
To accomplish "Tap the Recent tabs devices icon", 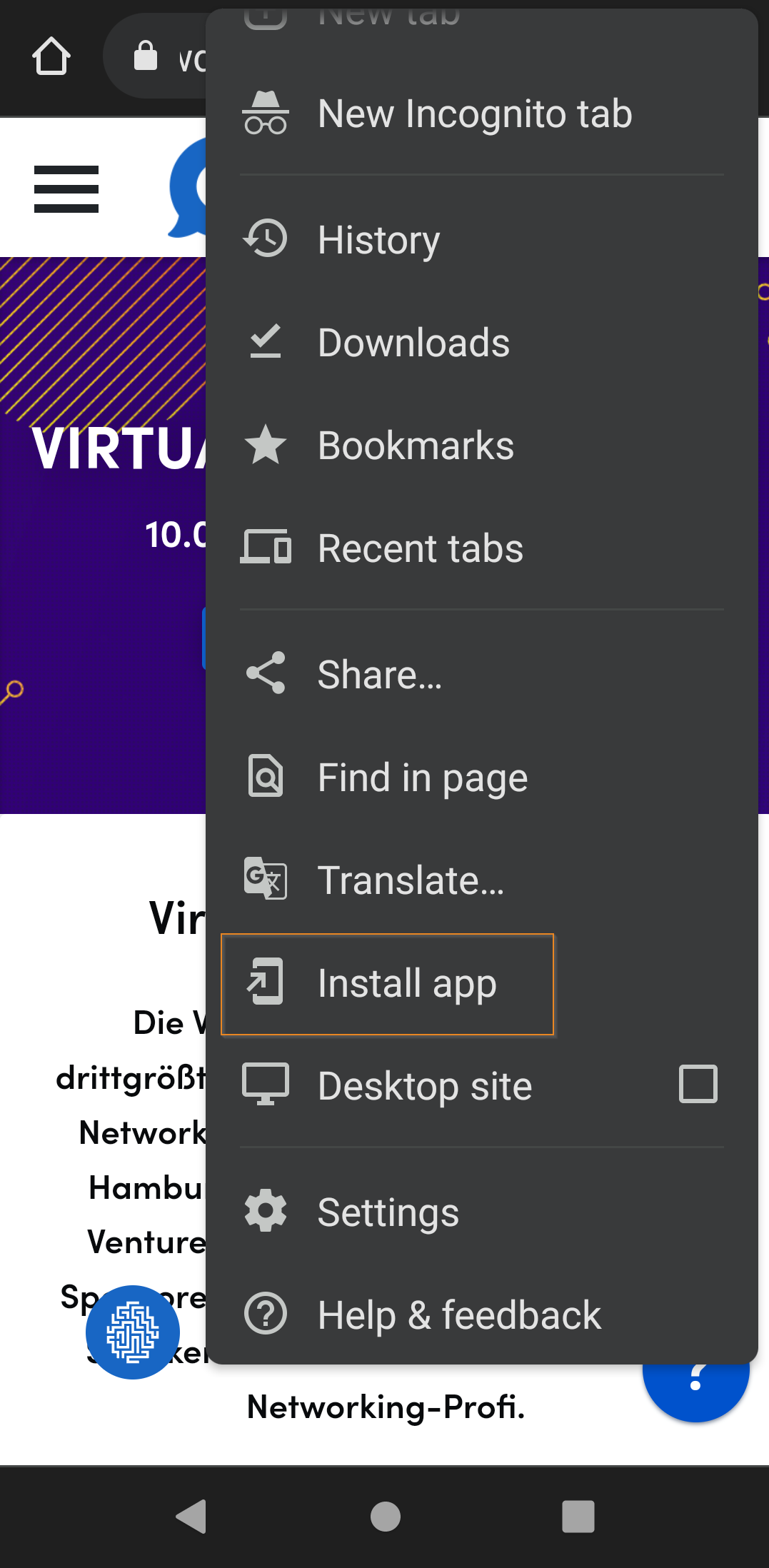I will click(266, 548).
